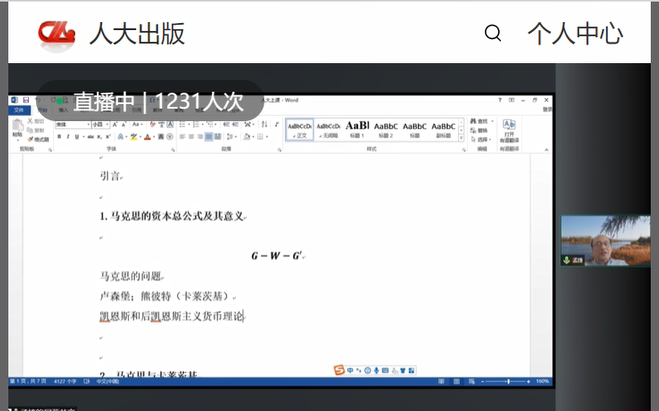Click the 中文(中国) language status indicator
This screenshot has height=411, width=659.
click(x=108, y=382)
